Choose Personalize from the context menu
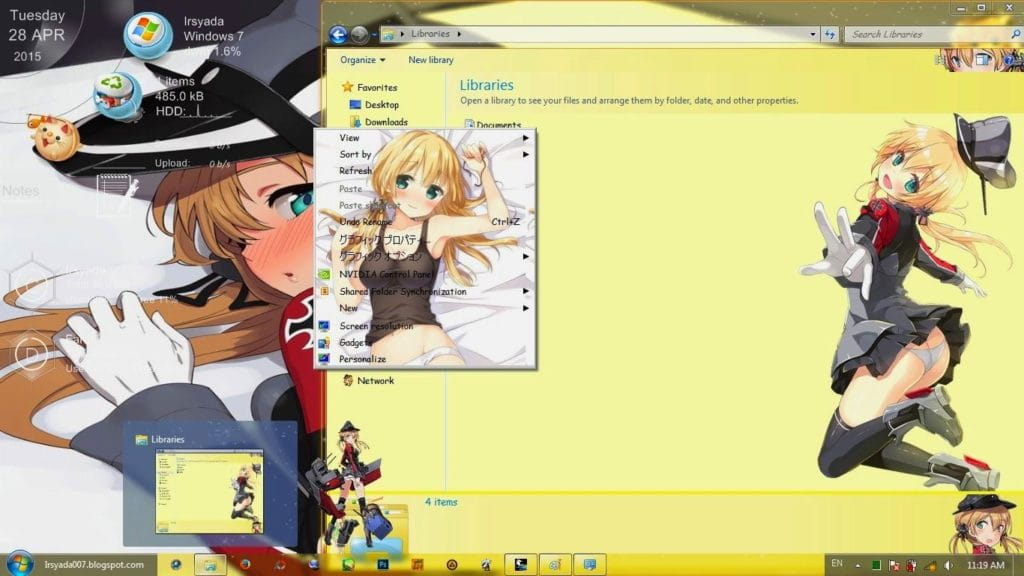Viewport: 1024px width, 576px height. (362, 358)
